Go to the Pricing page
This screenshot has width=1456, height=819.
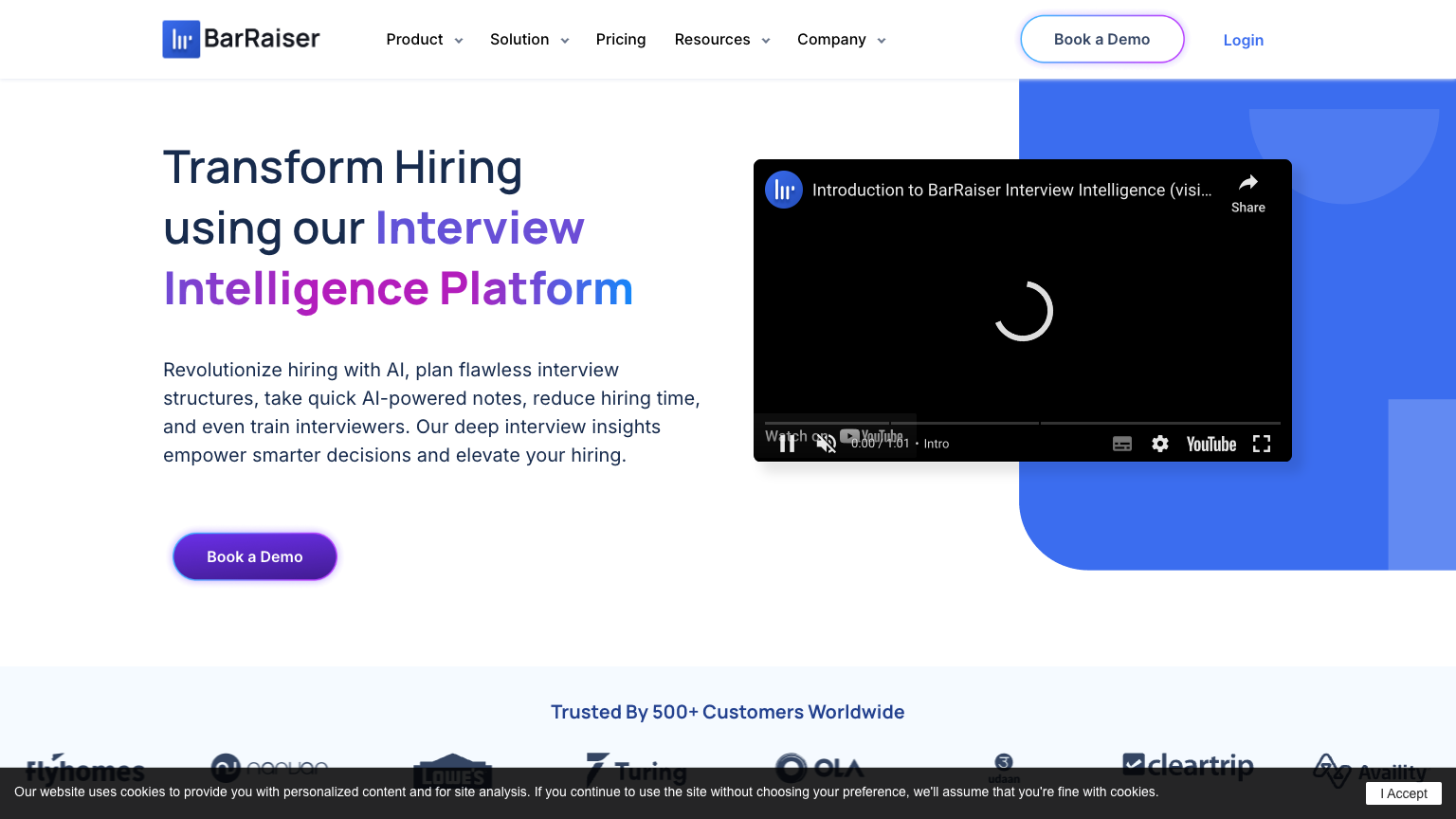coord(621,40)
